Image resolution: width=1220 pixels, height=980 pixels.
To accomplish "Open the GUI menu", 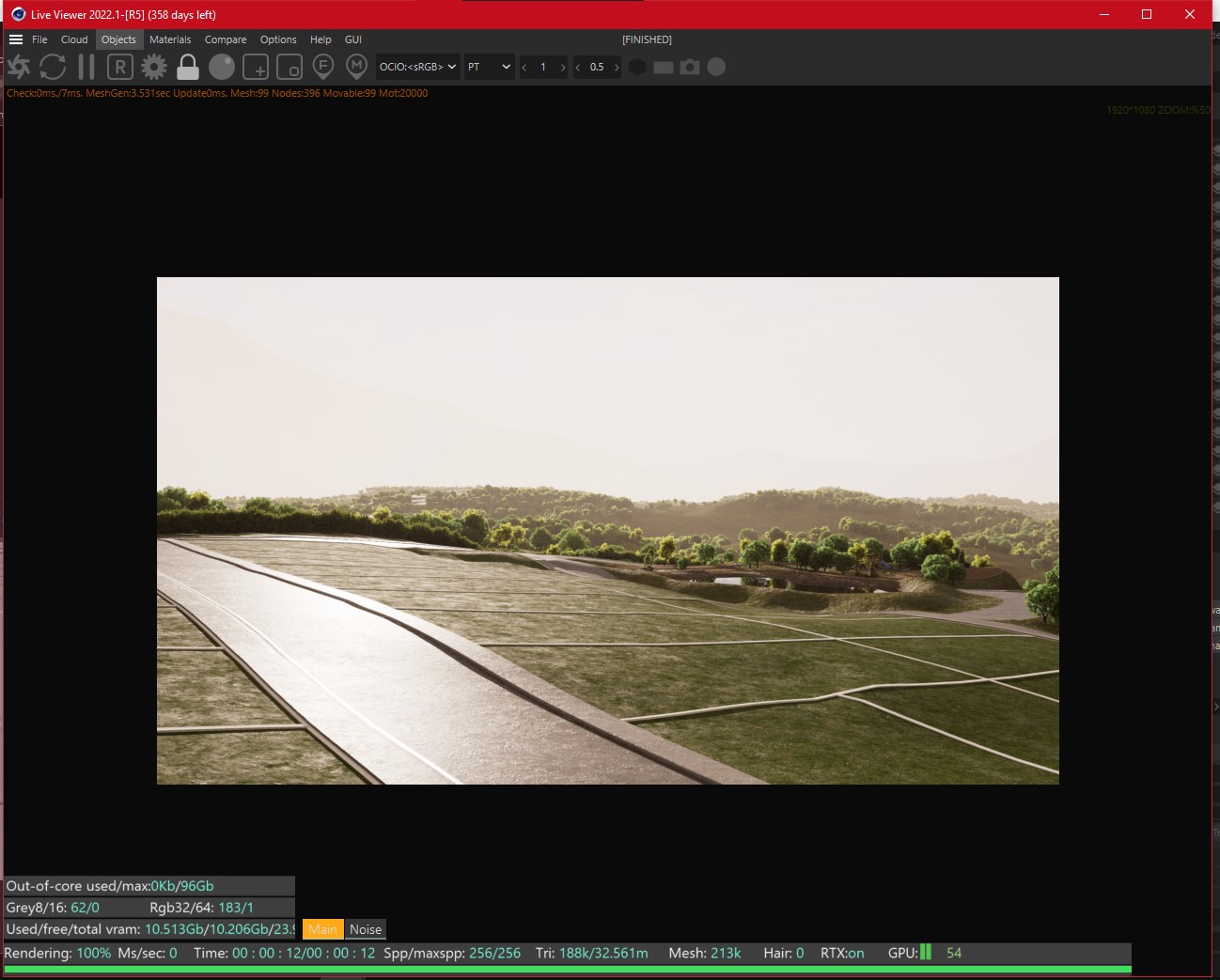I will [353, 39].
